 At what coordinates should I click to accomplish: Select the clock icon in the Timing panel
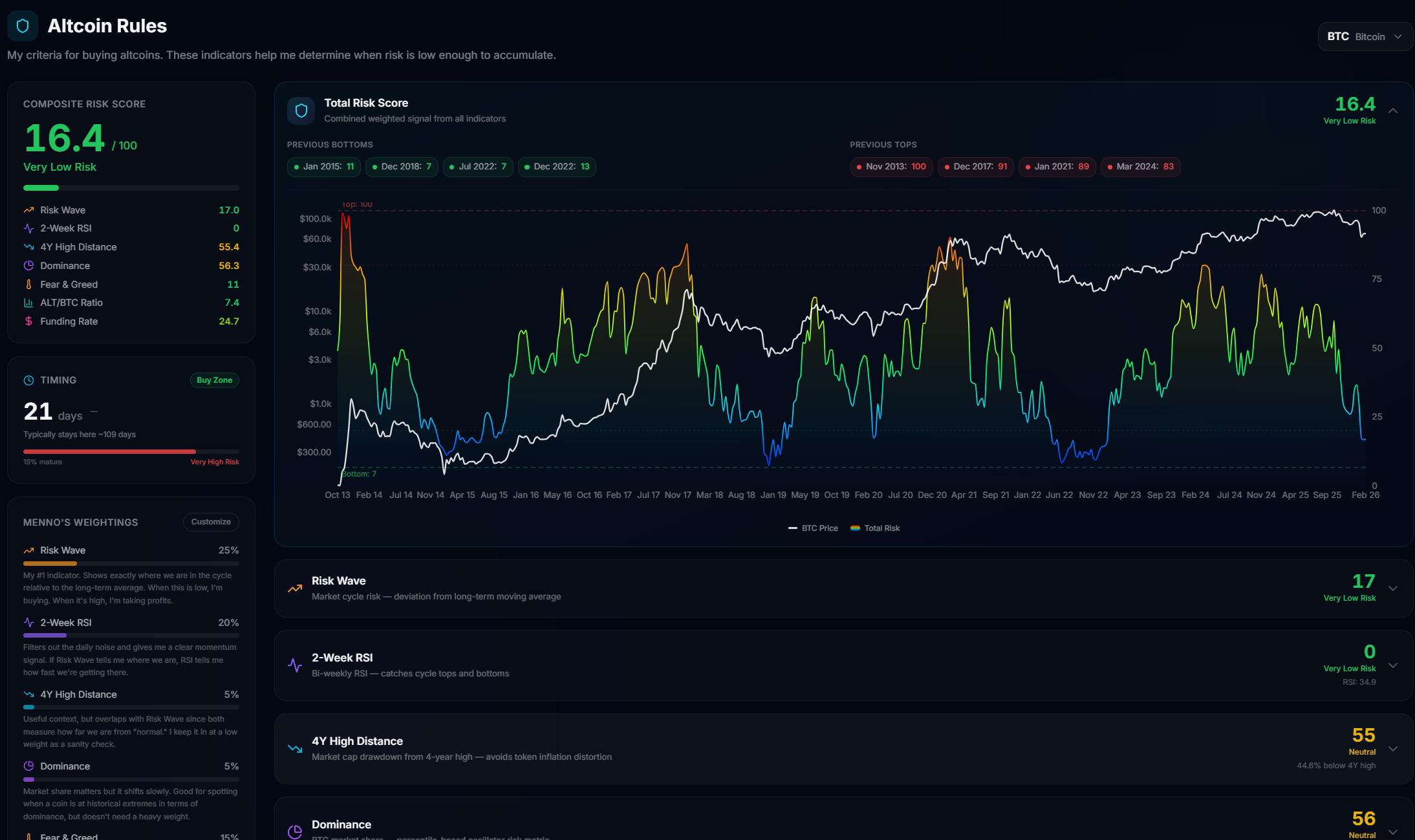click(28, 380)
